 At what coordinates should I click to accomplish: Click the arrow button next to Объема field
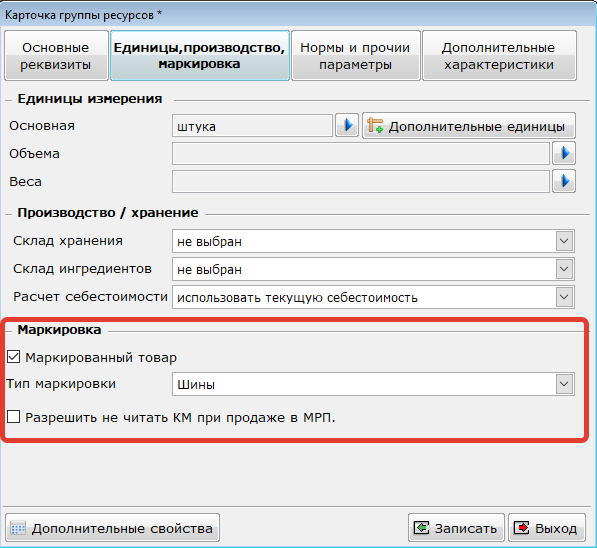coord(564,153)
